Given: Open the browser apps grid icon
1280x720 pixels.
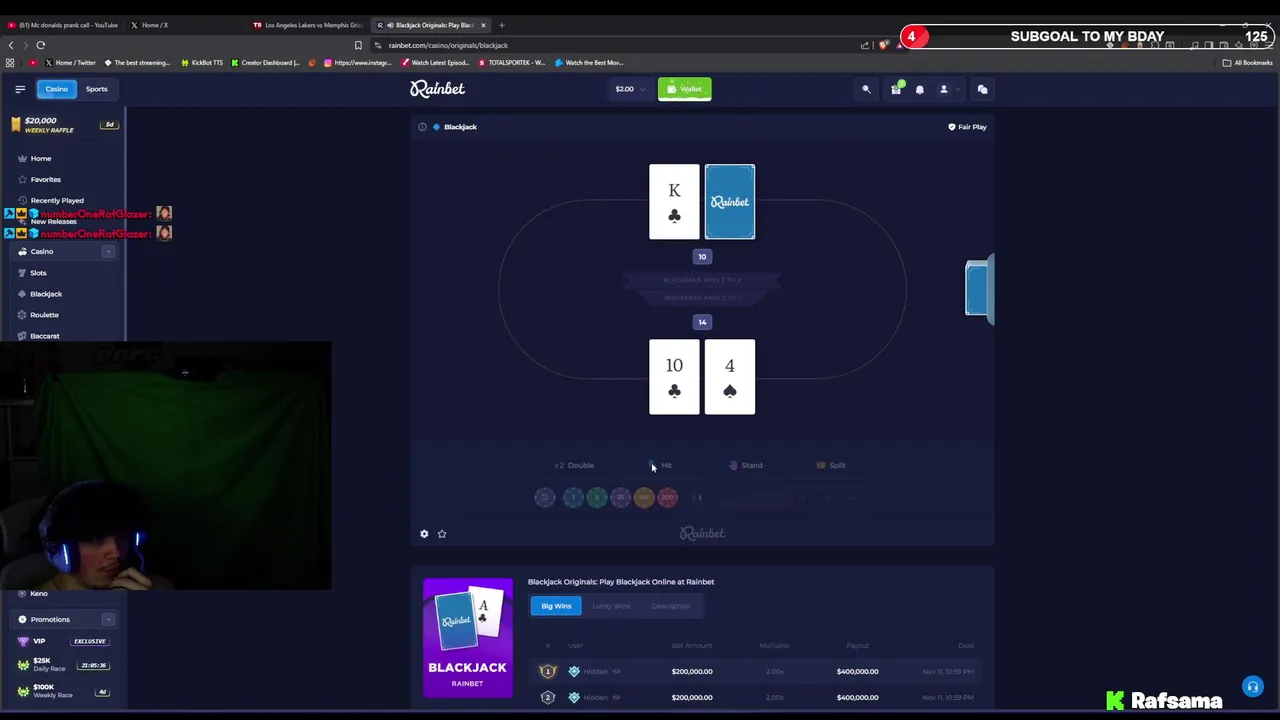Looking at the screenshot, I should pyautogui.click(x=10, y=63).
